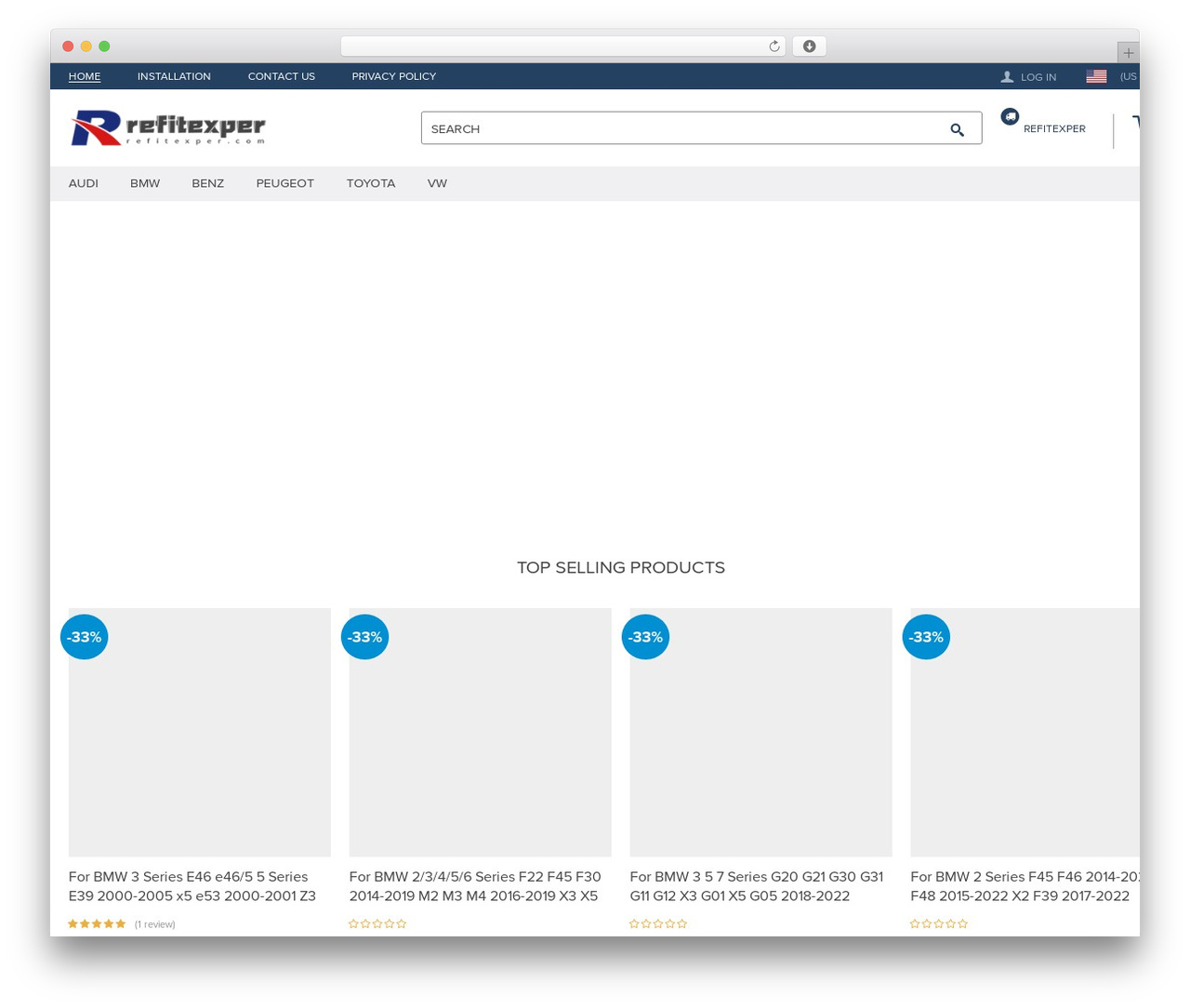
Task: Click the (1 review) link
Action: (x=155, y=924)
